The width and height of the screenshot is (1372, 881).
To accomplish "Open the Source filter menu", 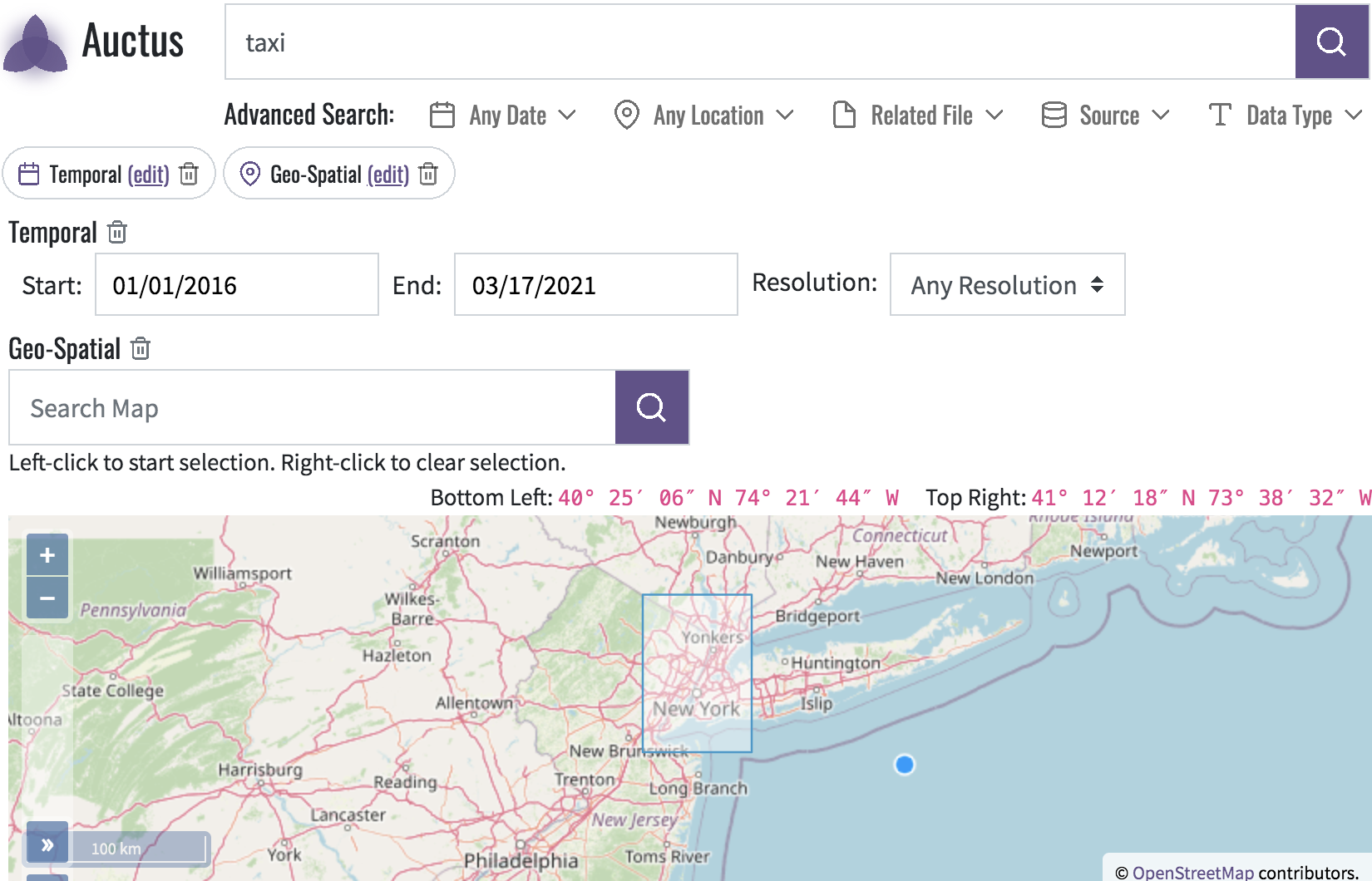I will [1106, 115].
